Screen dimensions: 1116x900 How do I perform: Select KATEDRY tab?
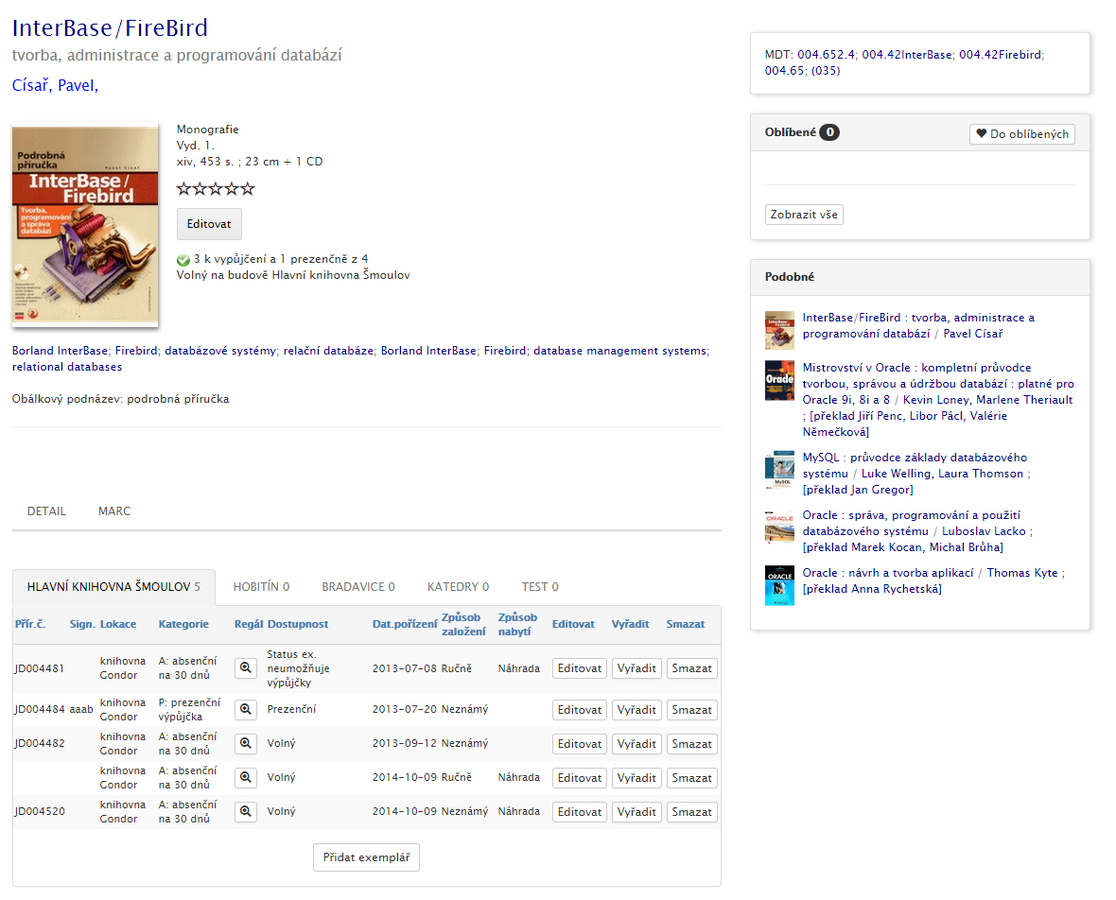tap(458, 587)
